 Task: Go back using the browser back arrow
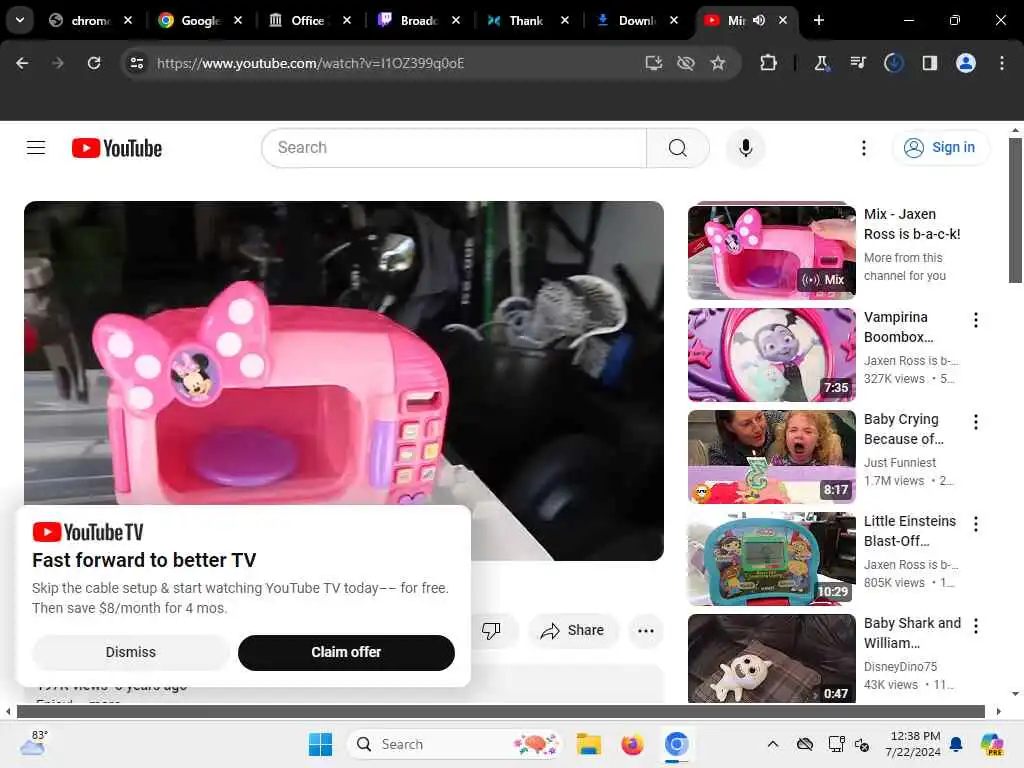[22, 63]
